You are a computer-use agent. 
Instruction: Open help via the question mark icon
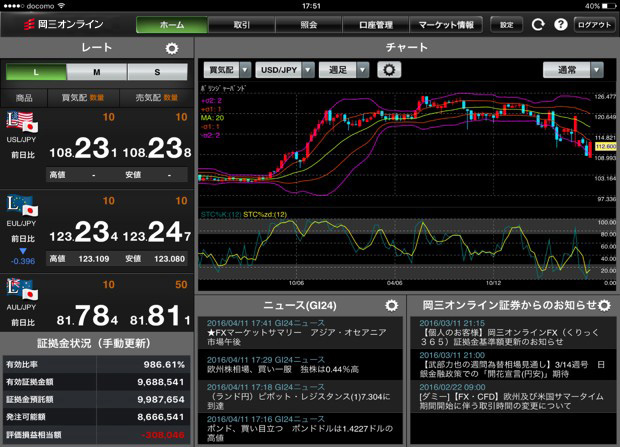click(561, 25)
